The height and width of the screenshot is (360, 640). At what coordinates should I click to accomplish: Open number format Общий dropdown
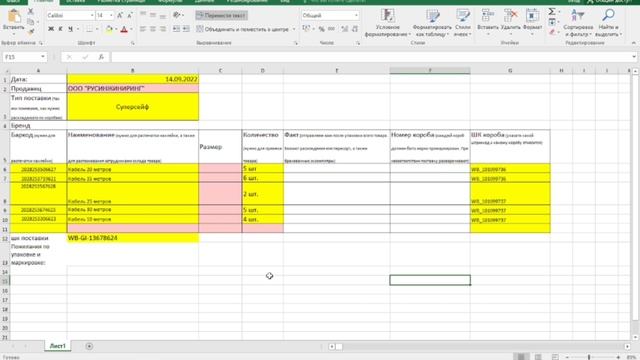[356, 16]
